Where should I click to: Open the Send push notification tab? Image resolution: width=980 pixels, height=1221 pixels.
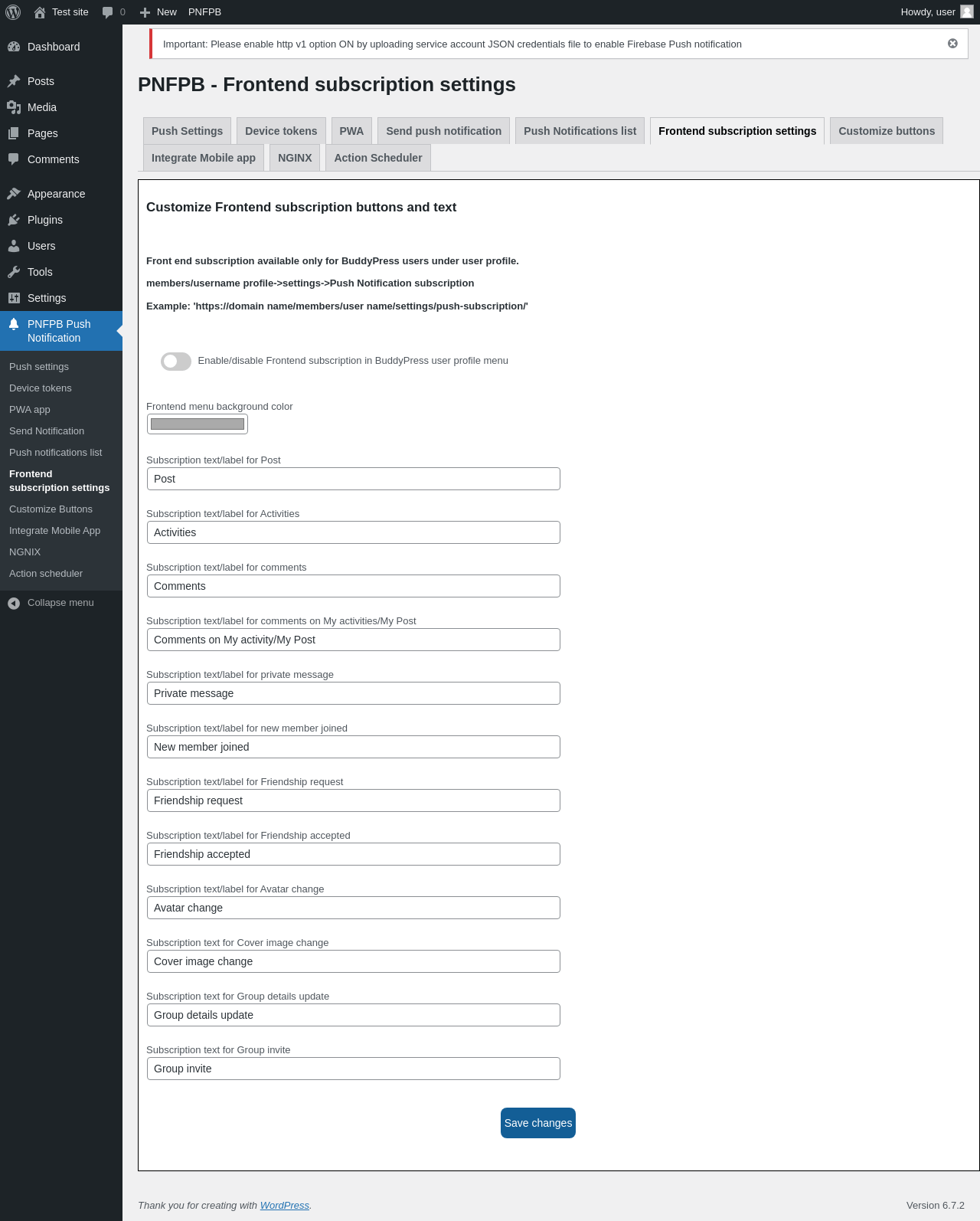[444, 131]
